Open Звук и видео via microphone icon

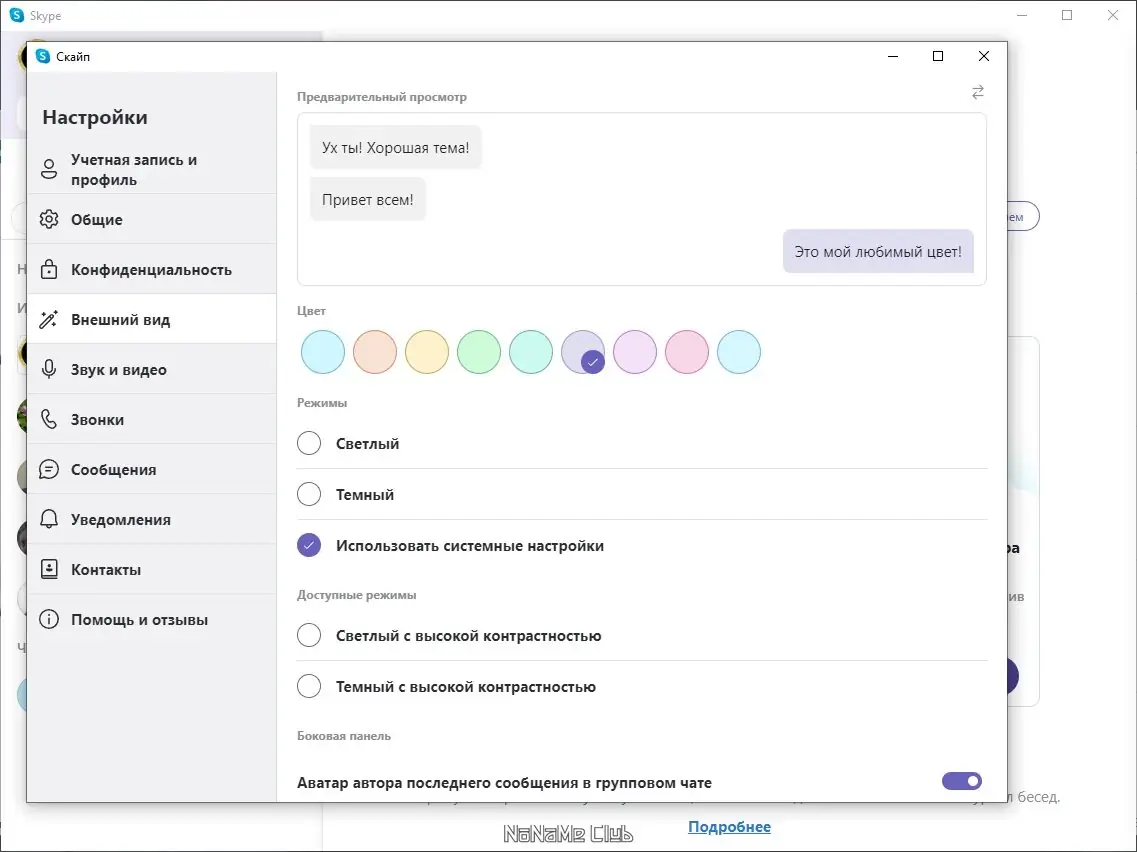click(48, 369)
